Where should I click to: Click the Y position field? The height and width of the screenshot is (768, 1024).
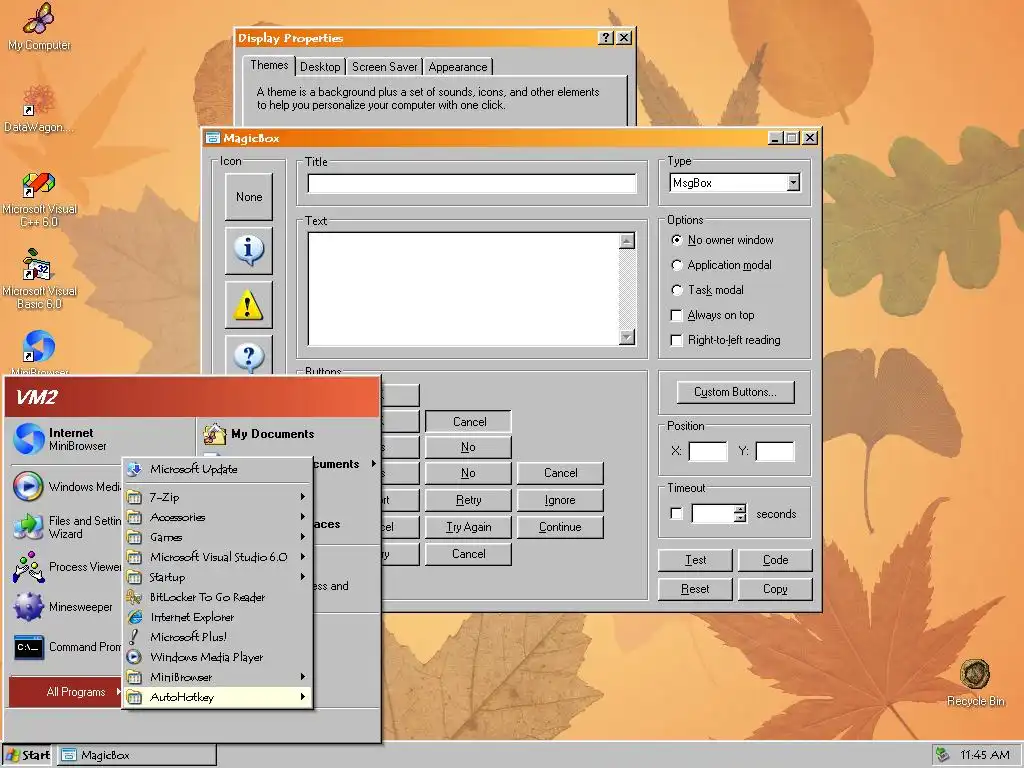tap(775, 451)
